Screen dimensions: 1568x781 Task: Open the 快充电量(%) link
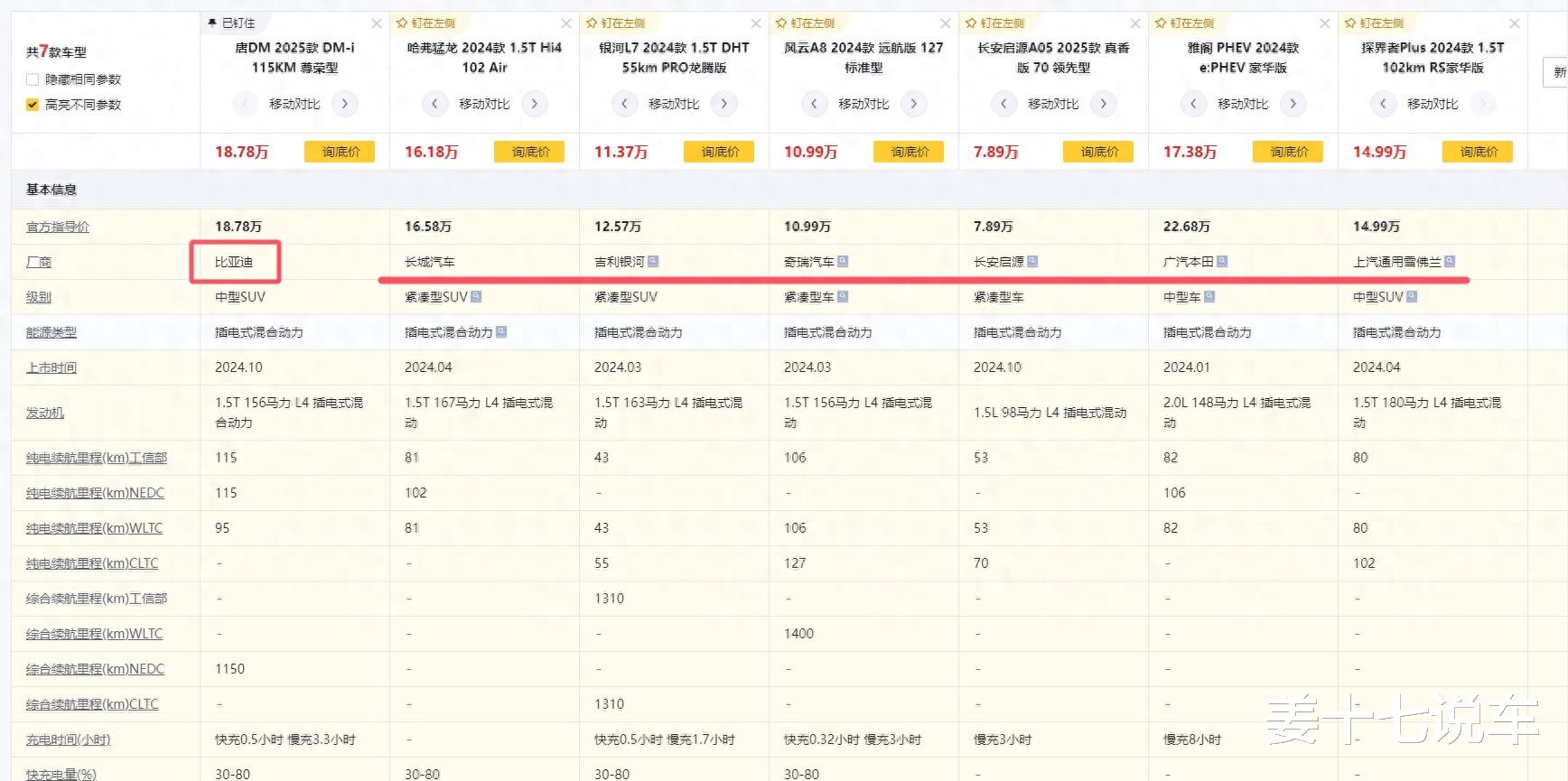click(61, 774)
